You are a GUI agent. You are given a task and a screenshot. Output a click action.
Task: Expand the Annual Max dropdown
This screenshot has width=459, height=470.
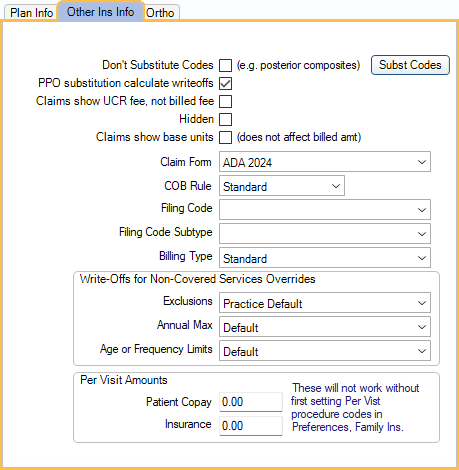click(325, 327)
